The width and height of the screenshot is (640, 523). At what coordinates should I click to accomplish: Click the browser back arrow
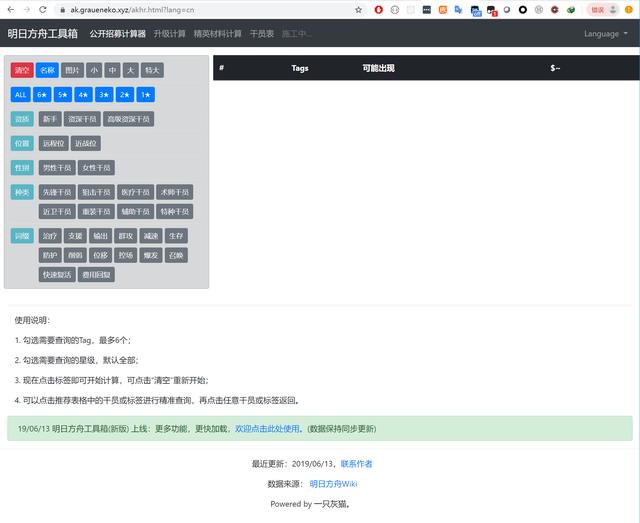tap(8, 9)
